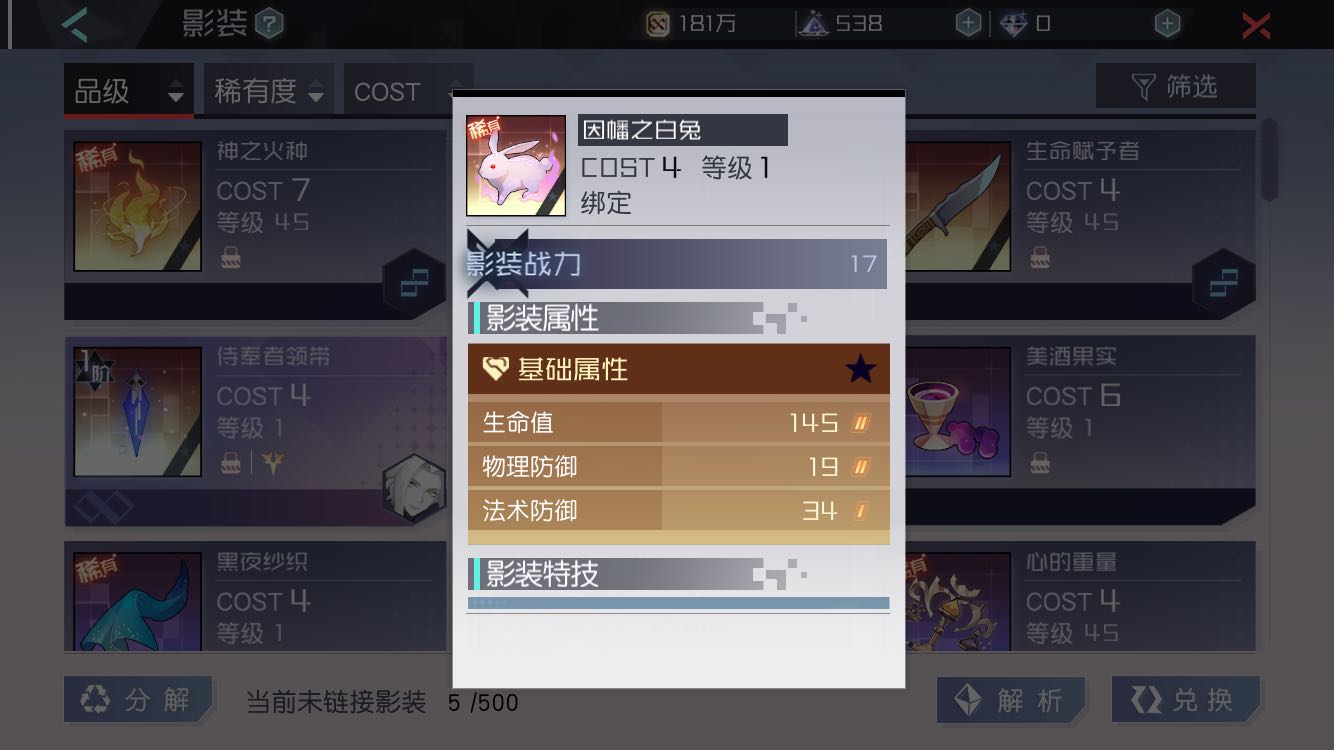This screenshot has height=750, width=1334.
Task: Toggle the lock icon on 美酒果实
Action: (x=1039, y=463)
